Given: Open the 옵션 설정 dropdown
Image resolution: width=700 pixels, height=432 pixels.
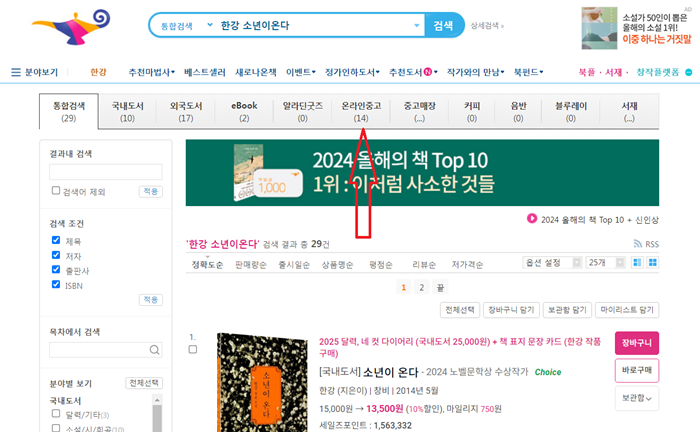Looking at the screenshot, I should 552,262.
